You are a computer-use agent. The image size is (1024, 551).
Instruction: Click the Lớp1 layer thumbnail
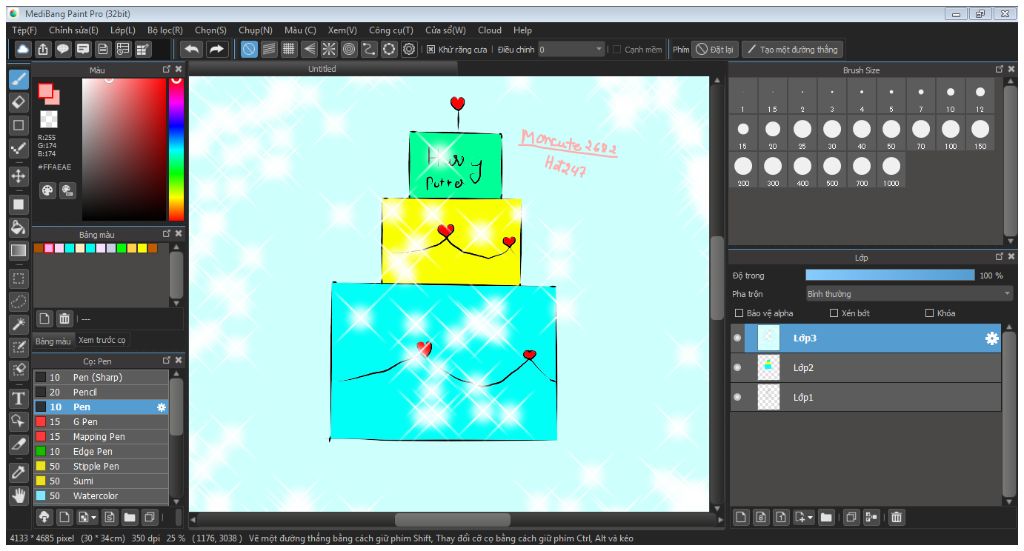[769, 397]
